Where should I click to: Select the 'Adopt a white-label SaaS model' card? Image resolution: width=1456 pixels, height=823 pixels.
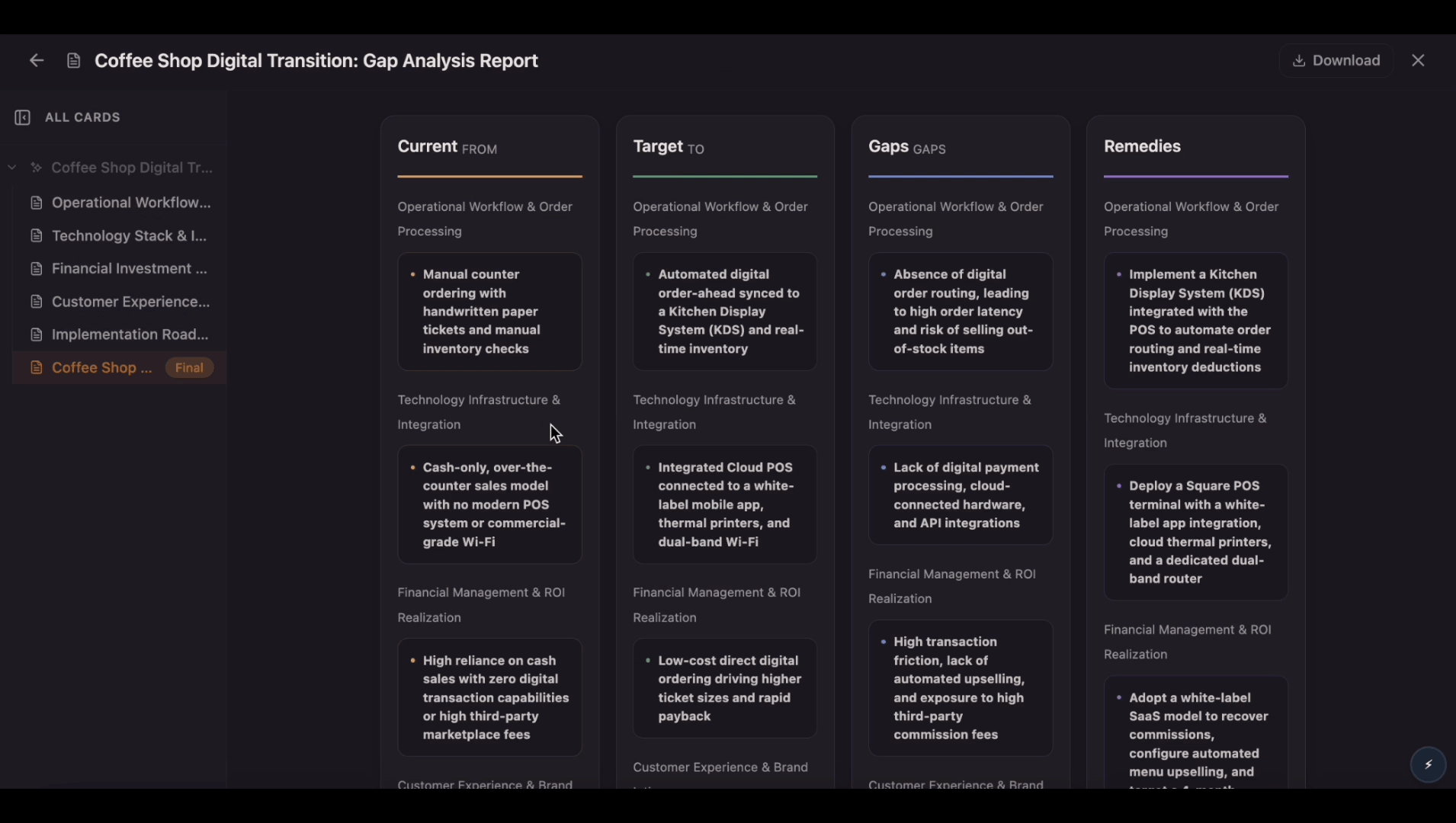(x=1196, y=733)
